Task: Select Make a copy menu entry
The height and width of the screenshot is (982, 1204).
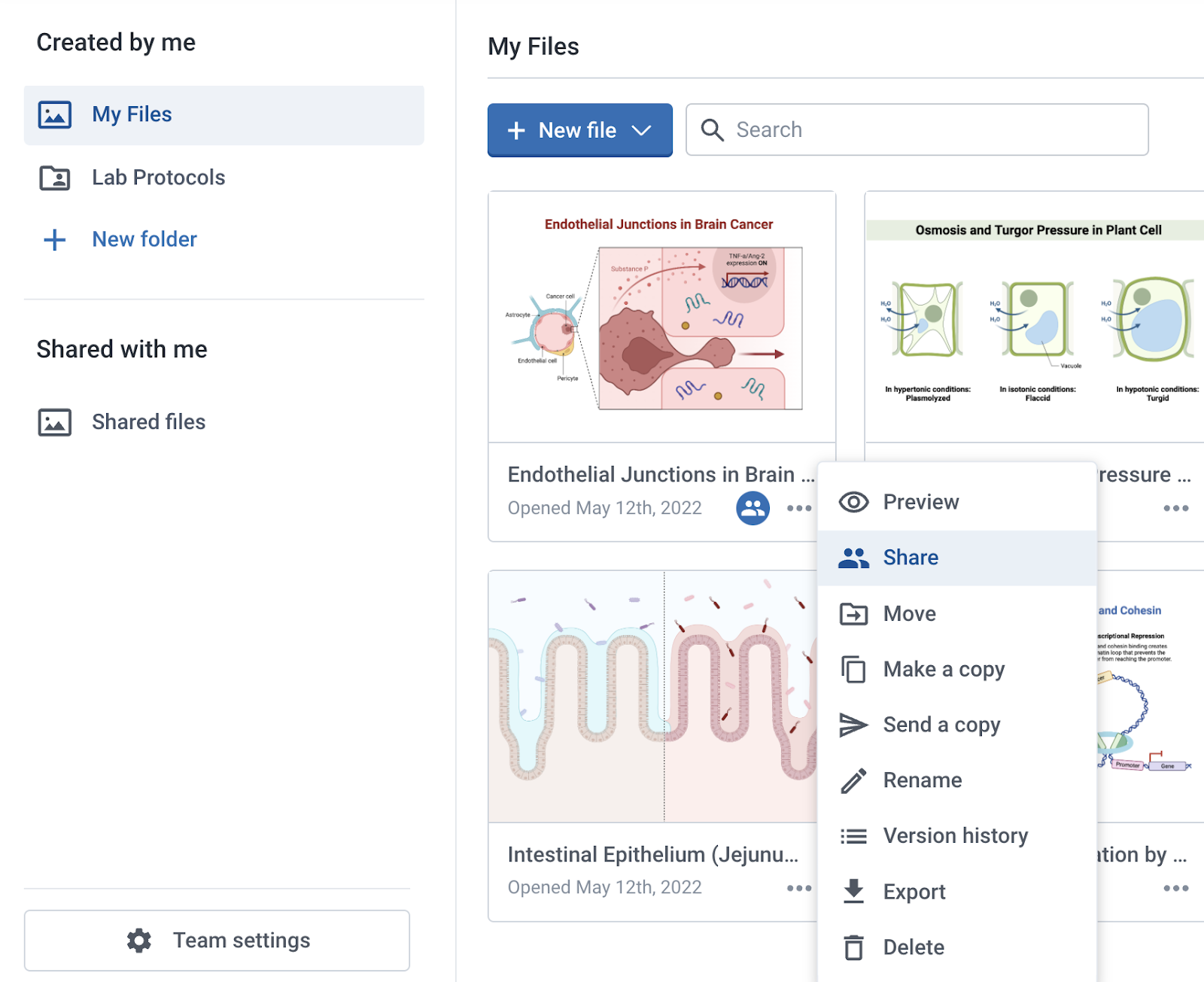Action: pos(943,669)
